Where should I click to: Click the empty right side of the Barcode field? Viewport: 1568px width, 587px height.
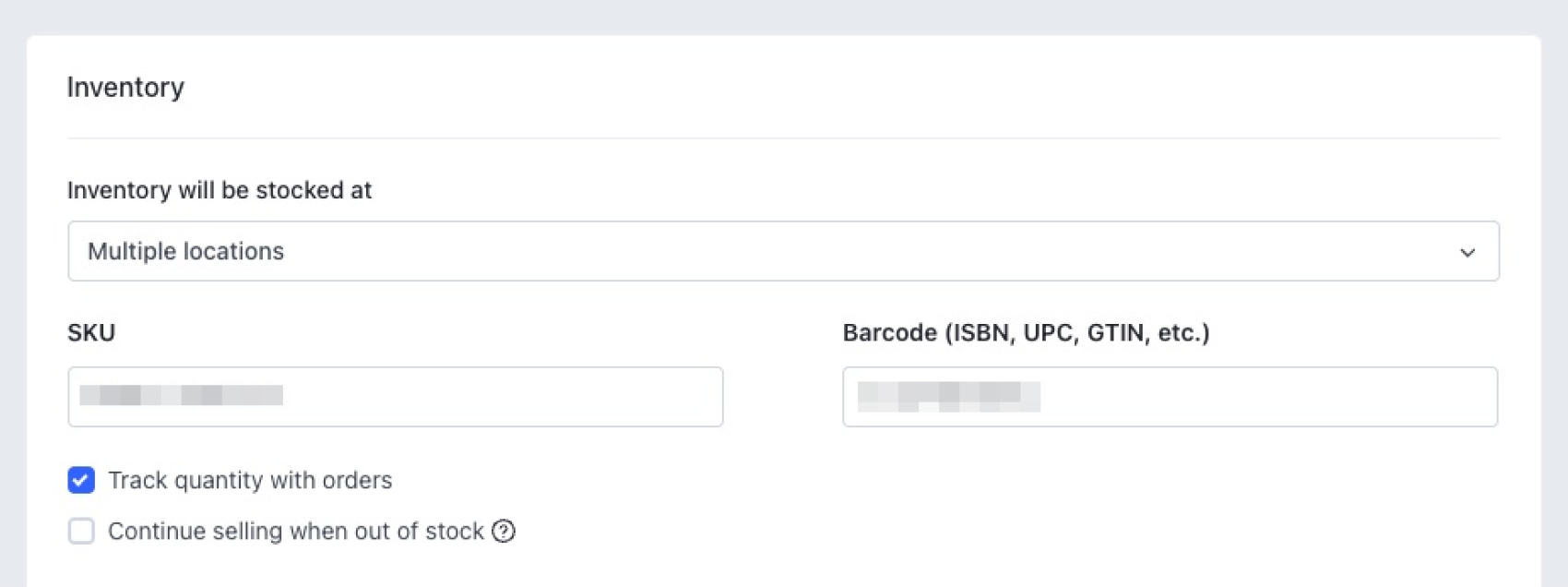(x=1337, y=397)
